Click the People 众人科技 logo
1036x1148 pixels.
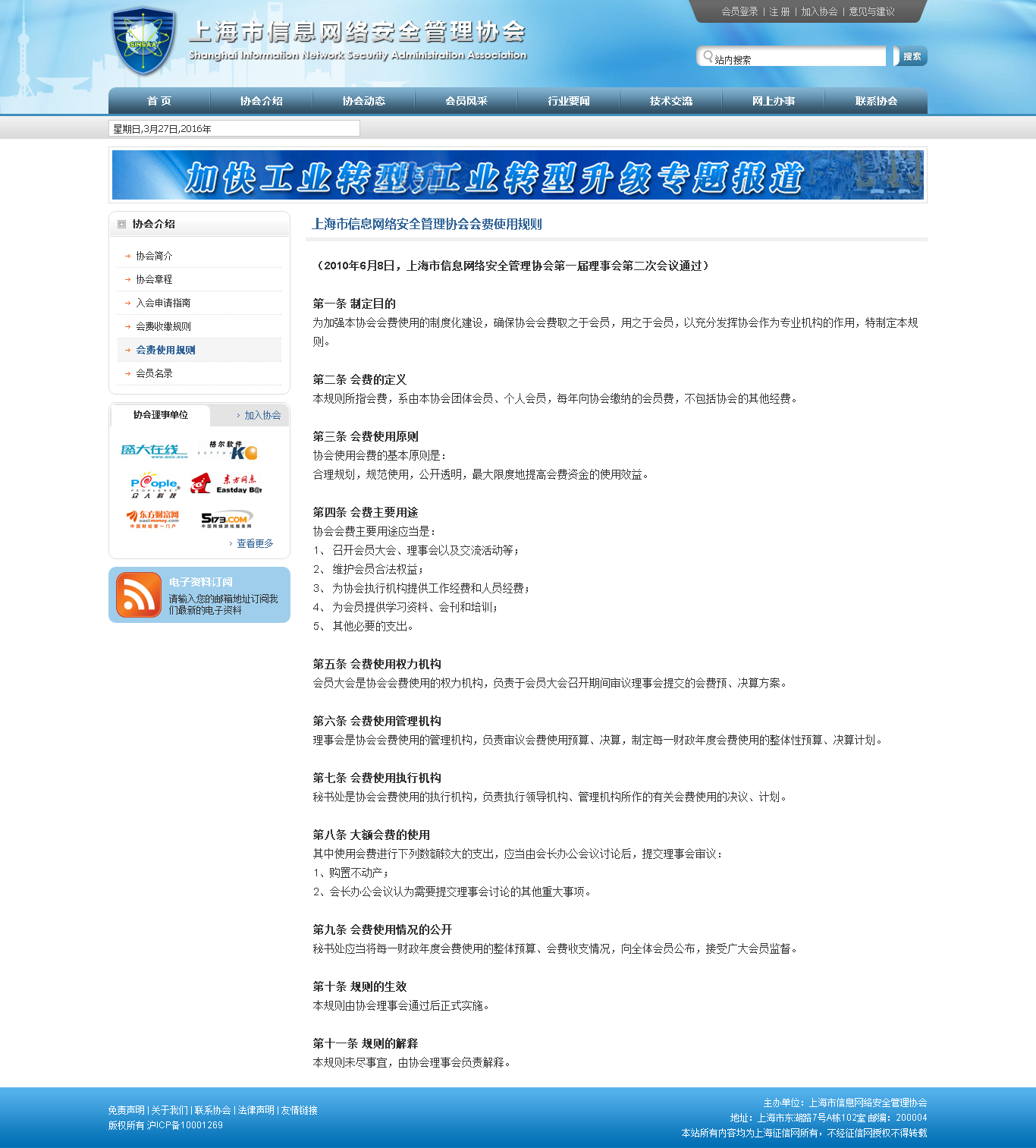(x=155, y=485)
